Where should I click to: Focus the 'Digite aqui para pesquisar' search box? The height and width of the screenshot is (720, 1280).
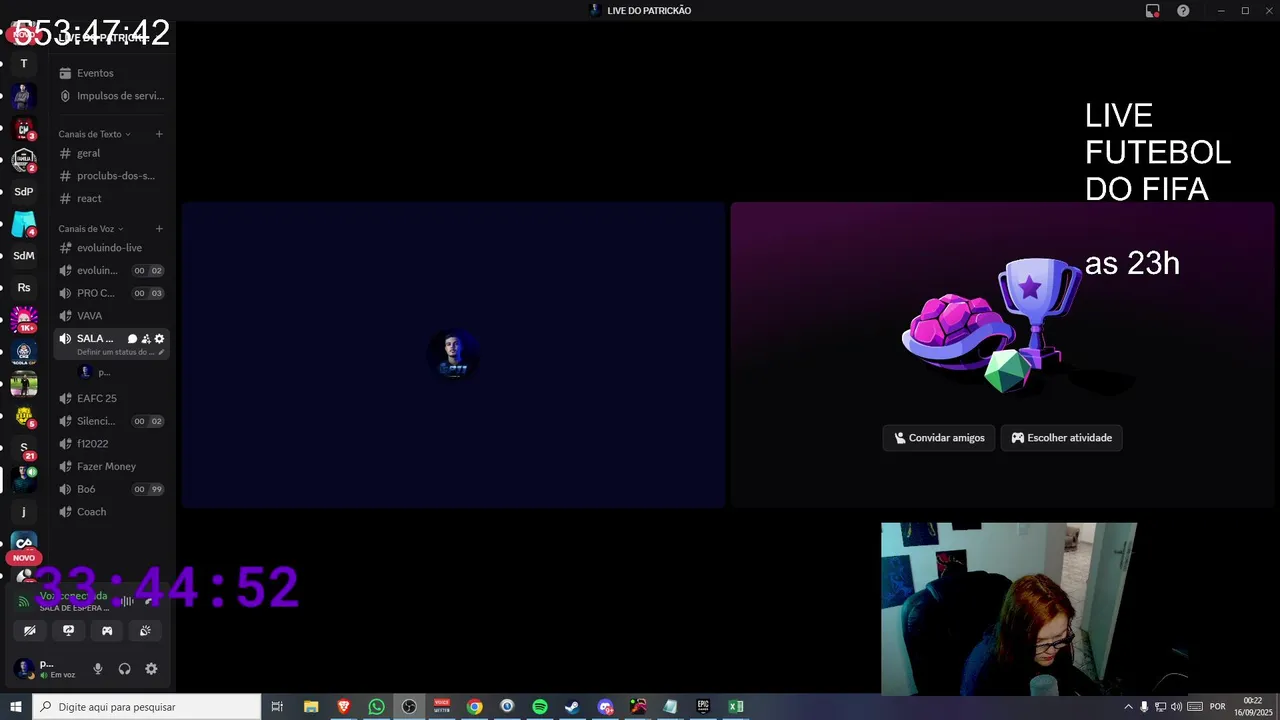tap(146, 707)
